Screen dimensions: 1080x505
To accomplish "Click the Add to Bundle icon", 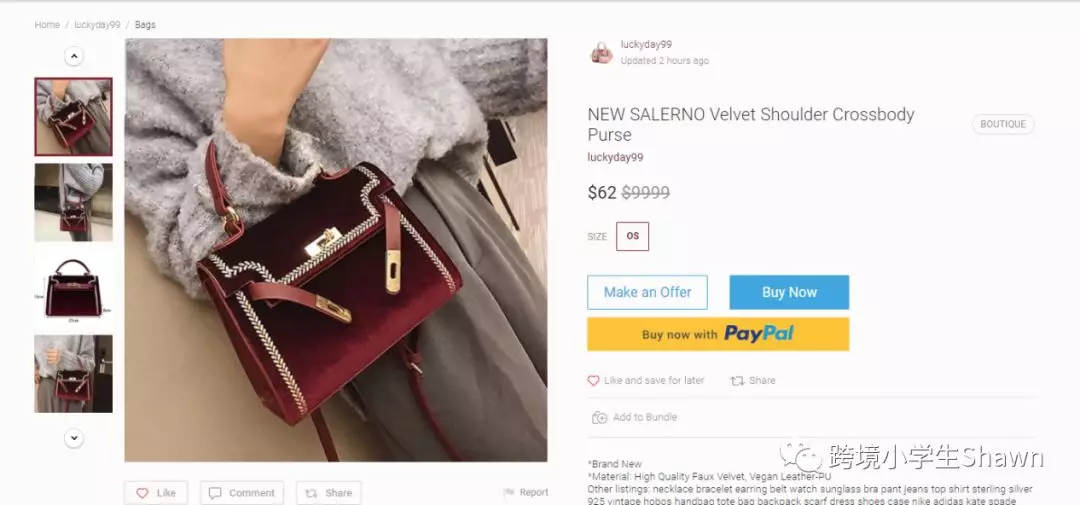I will pos(599,418).
